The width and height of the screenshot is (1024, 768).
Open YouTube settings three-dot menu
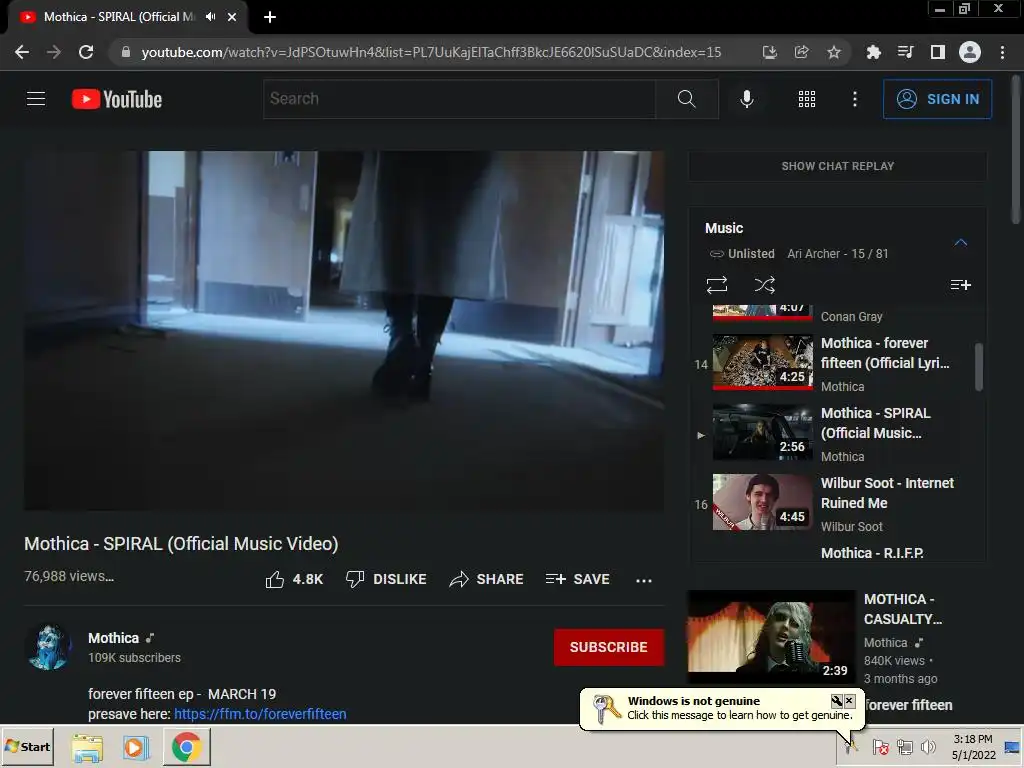854,99
